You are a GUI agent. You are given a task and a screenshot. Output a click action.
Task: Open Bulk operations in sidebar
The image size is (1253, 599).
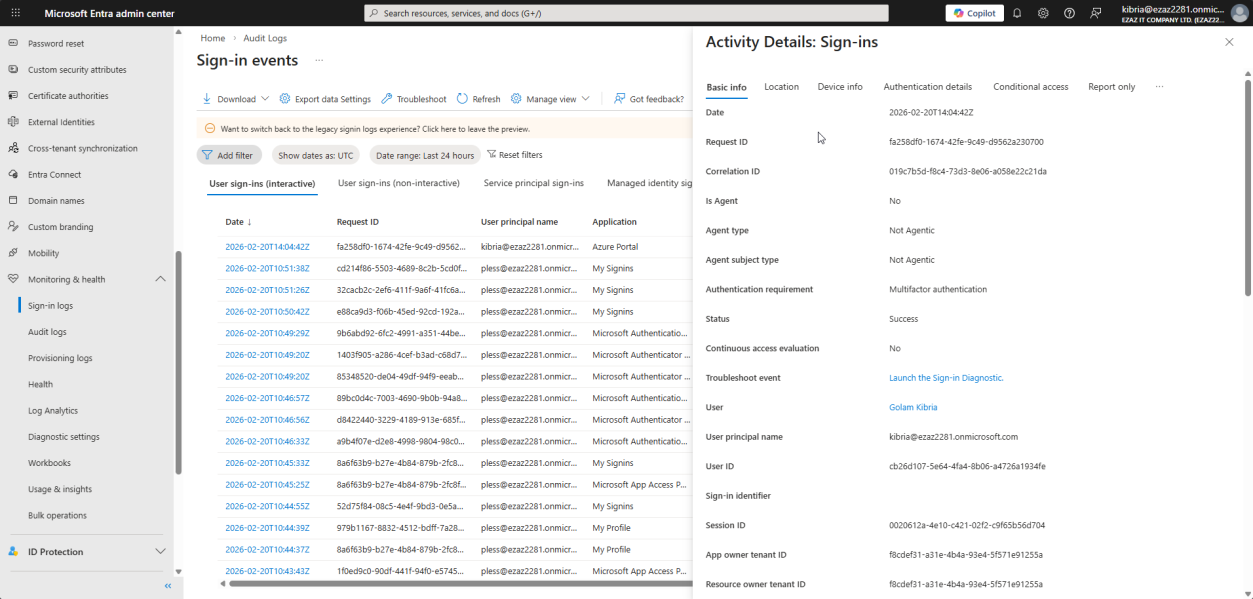pos(57,515)
